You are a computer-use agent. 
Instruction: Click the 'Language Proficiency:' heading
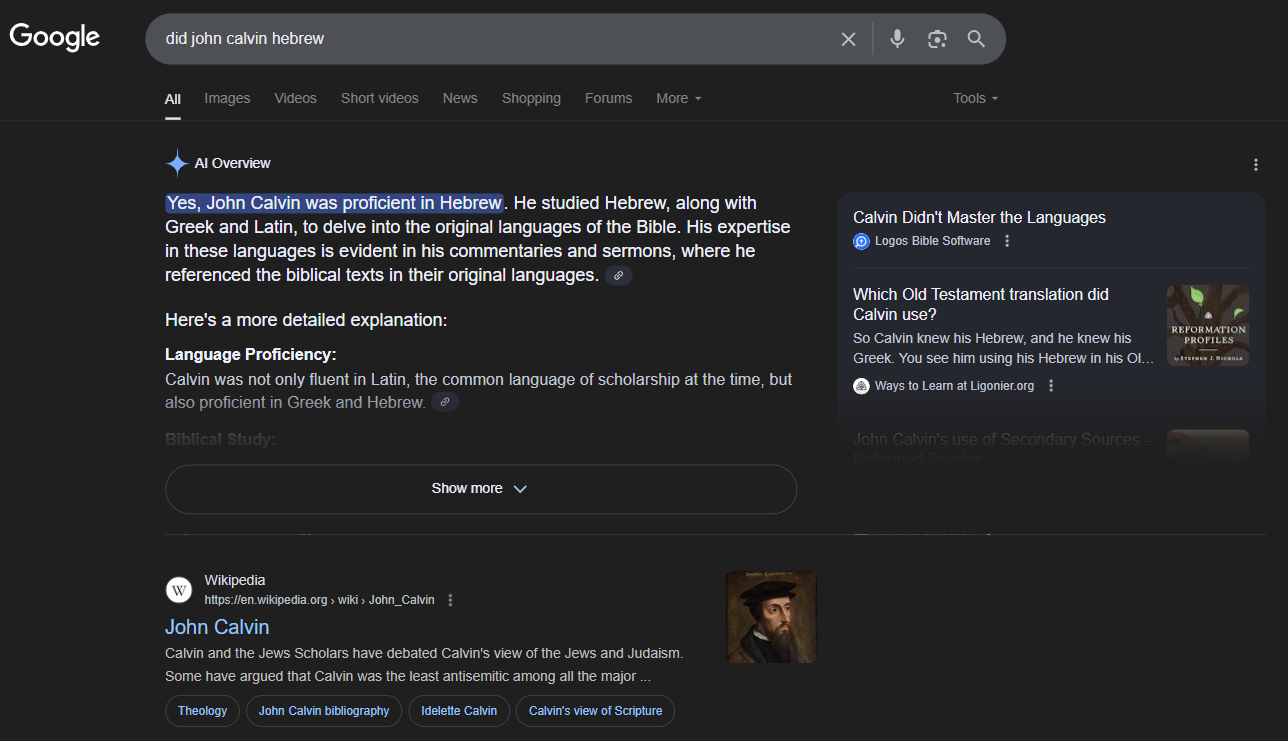tap(251, 354)
